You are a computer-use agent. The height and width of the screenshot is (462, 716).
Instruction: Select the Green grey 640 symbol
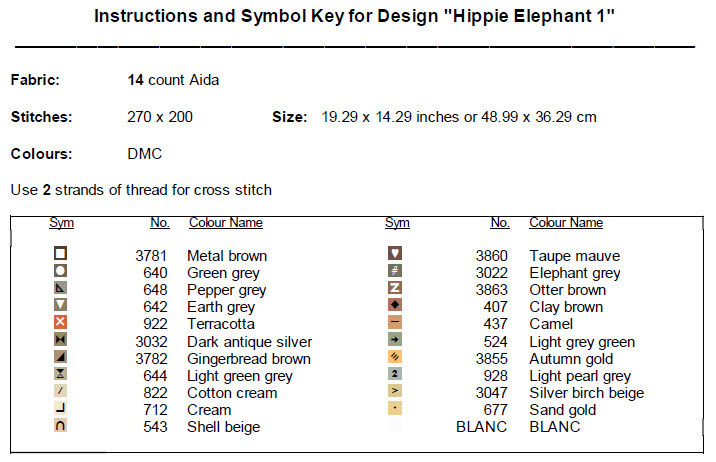pos(60,271)
